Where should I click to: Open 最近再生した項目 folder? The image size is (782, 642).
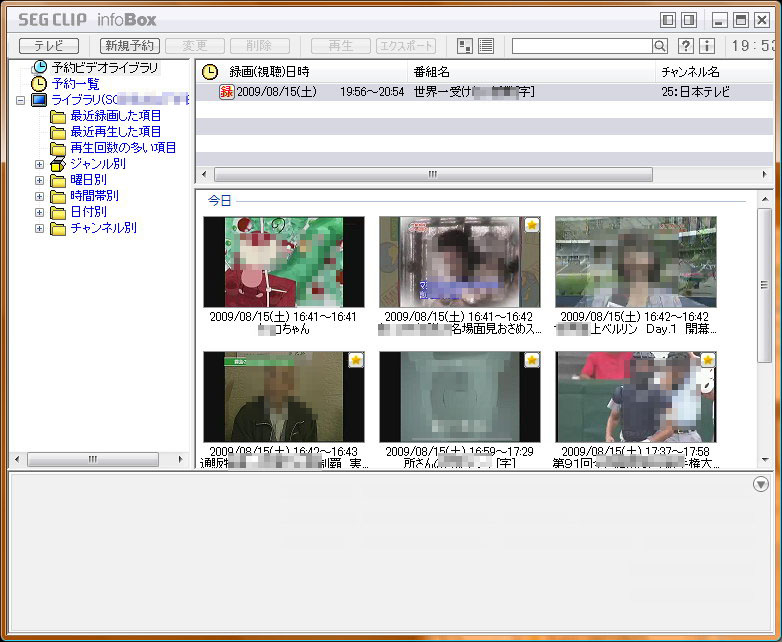coord(115,132)
